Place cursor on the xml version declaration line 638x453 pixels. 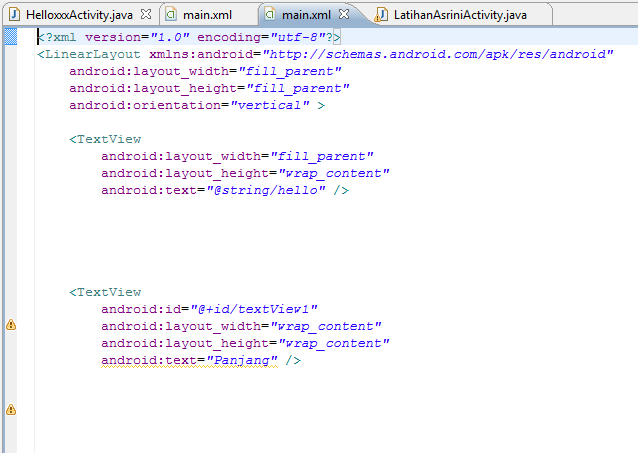[x=189, y=37]
